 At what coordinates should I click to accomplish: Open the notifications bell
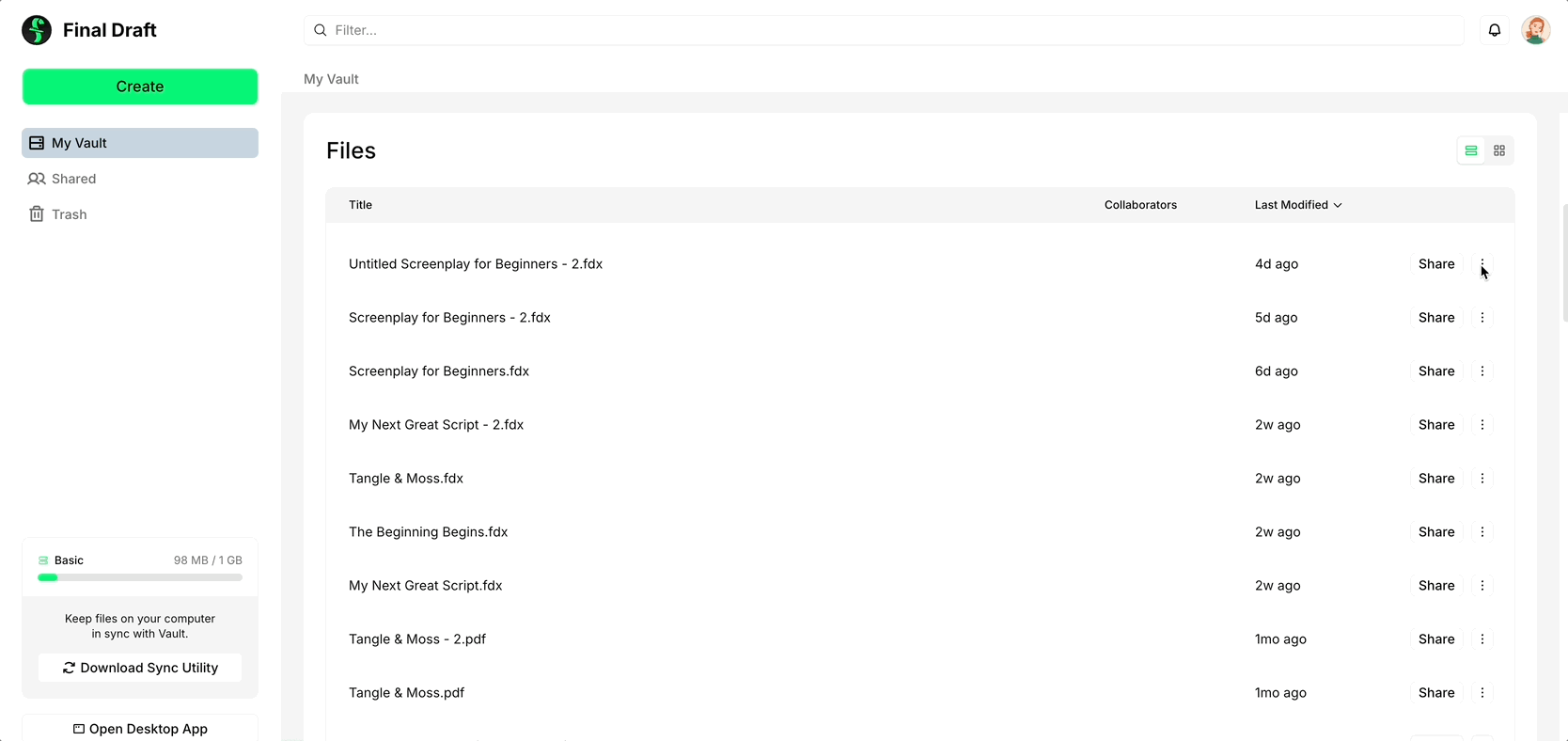1494,30
